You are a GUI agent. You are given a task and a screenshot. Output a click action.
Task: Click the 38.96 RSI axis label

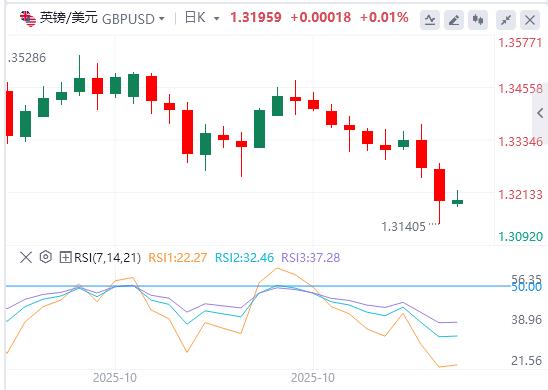click(x=526, y=319)
